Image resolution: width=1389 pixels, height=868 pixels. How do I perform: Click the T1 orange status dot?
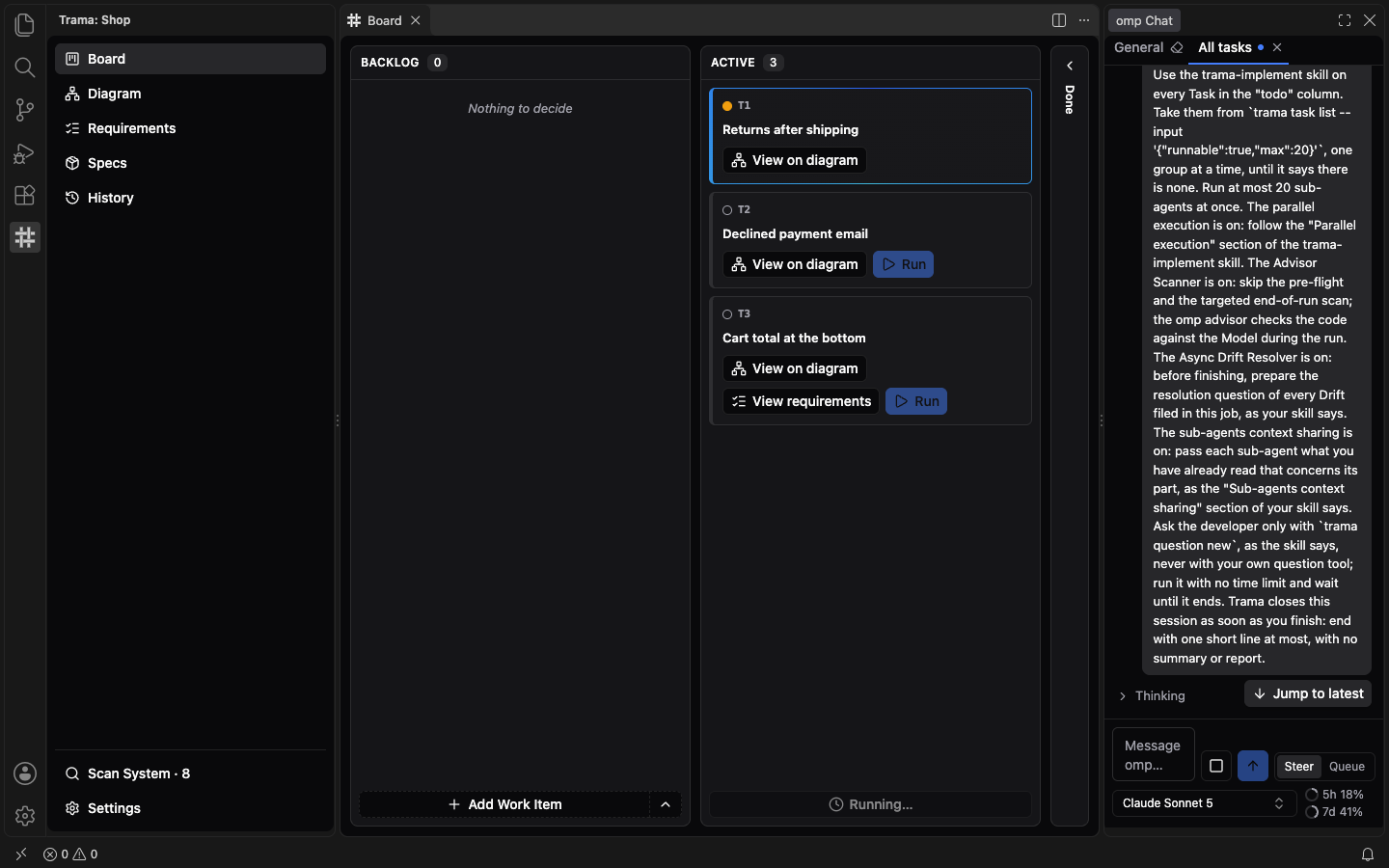click(727, 106)
